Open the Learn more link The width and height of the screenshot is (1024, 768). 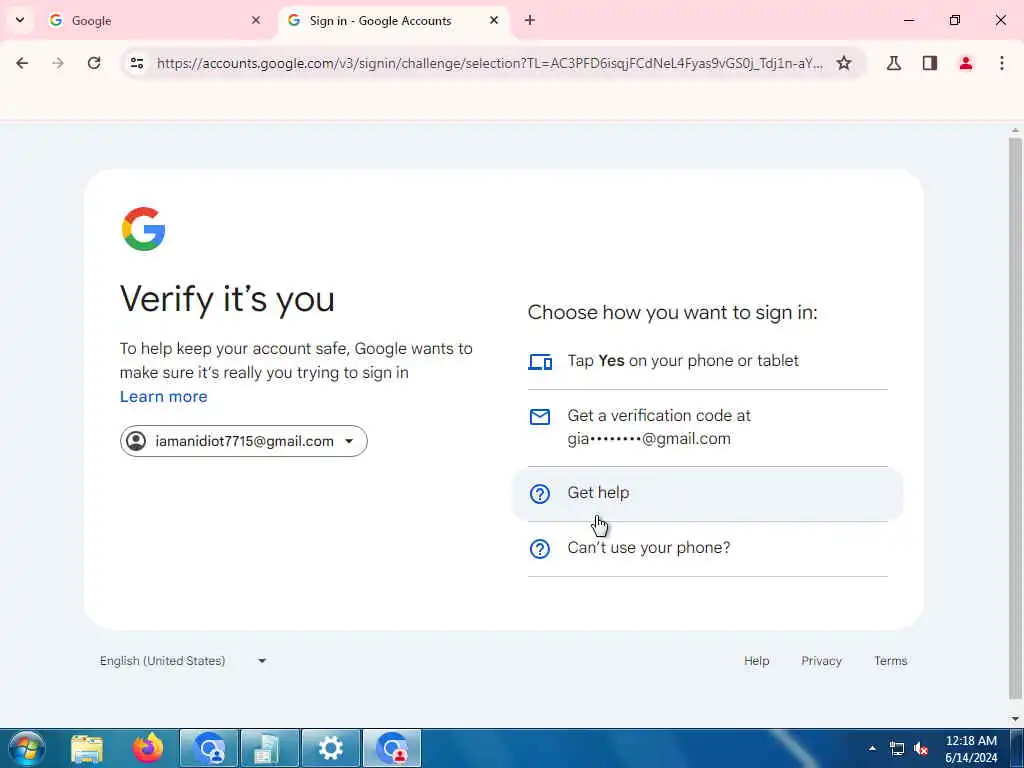163,396
